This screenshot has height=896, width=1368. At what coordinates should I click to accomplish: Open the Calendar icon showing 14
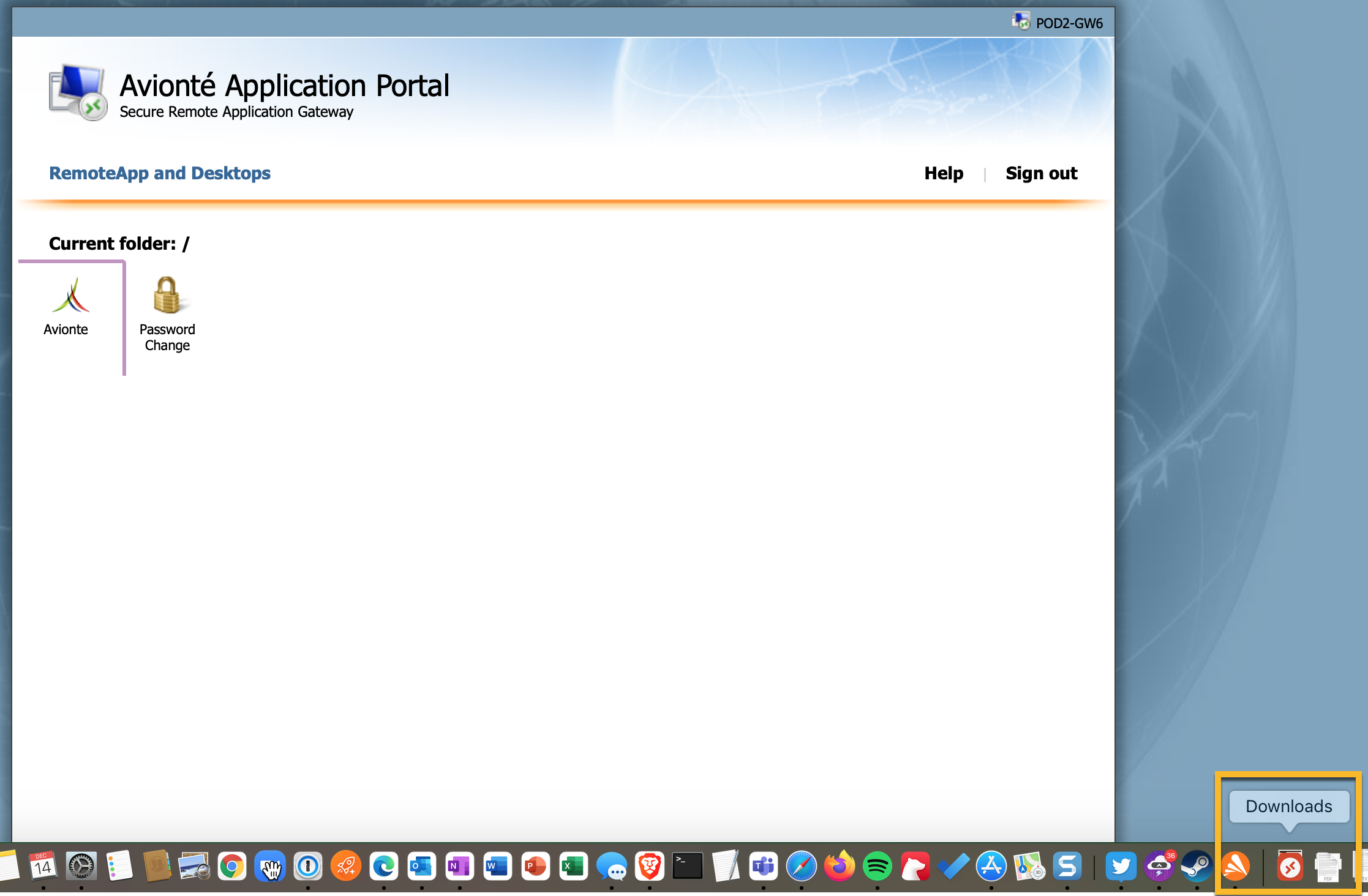[x=43, y=866]
